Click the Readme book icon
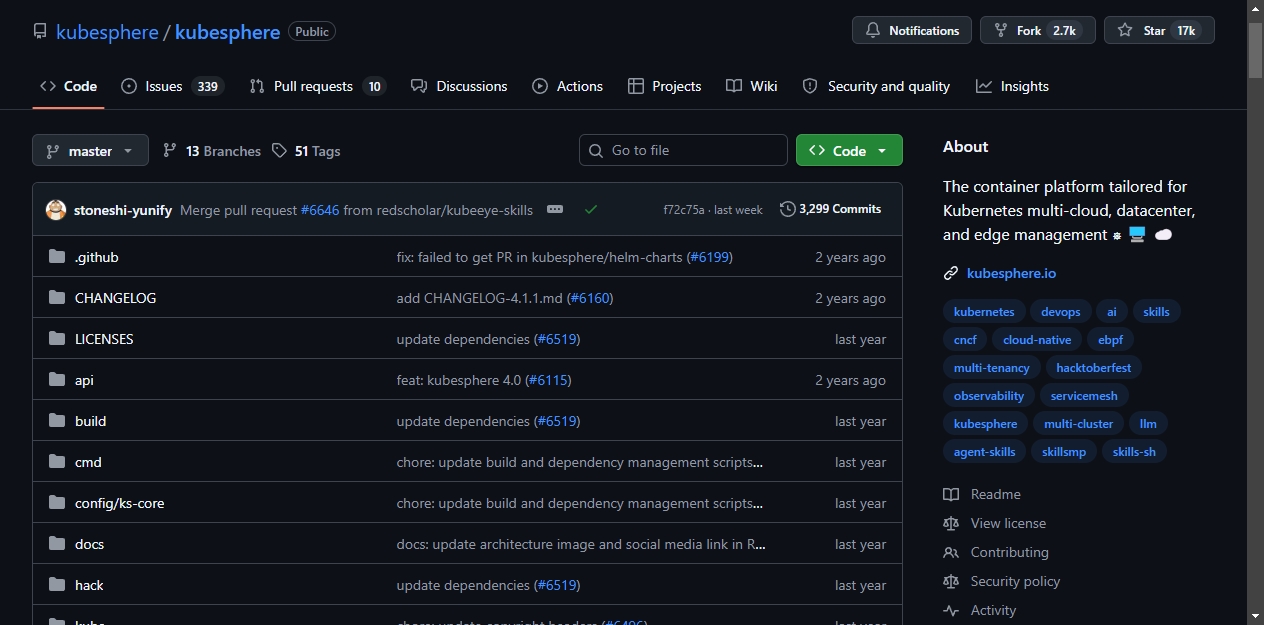The image size is (1264, 625). click(951, 494)
